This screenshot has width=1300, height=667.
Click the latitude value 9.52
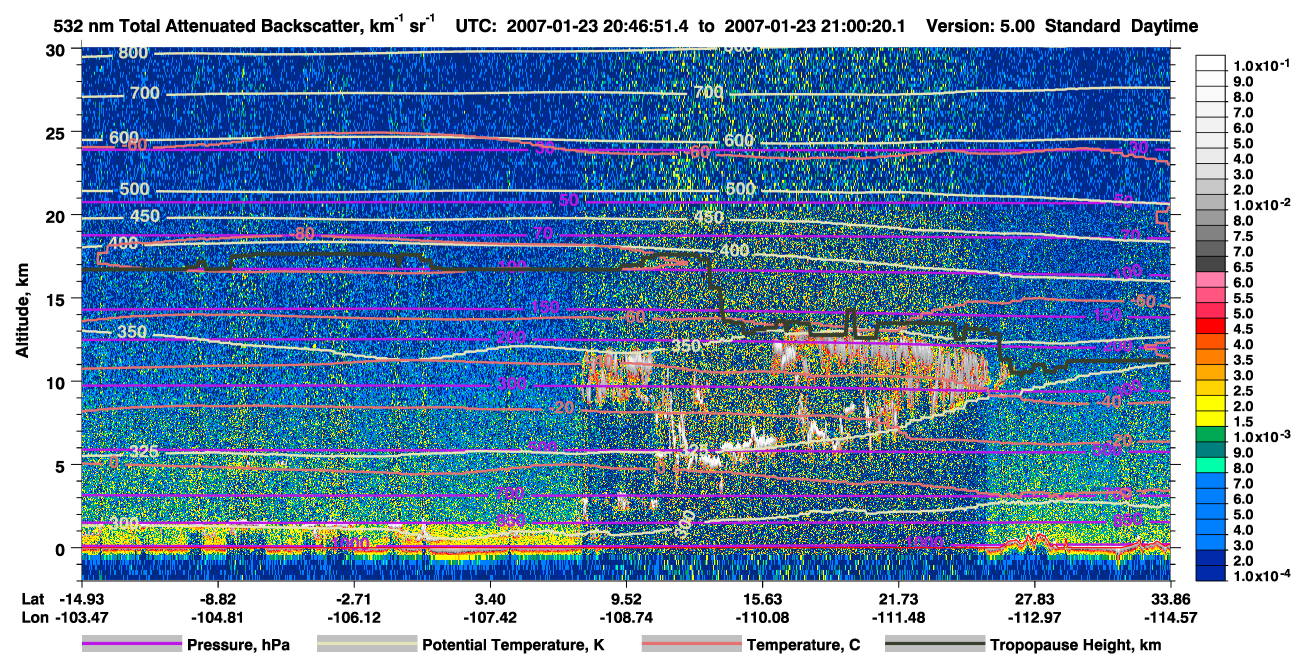[626, 598]
